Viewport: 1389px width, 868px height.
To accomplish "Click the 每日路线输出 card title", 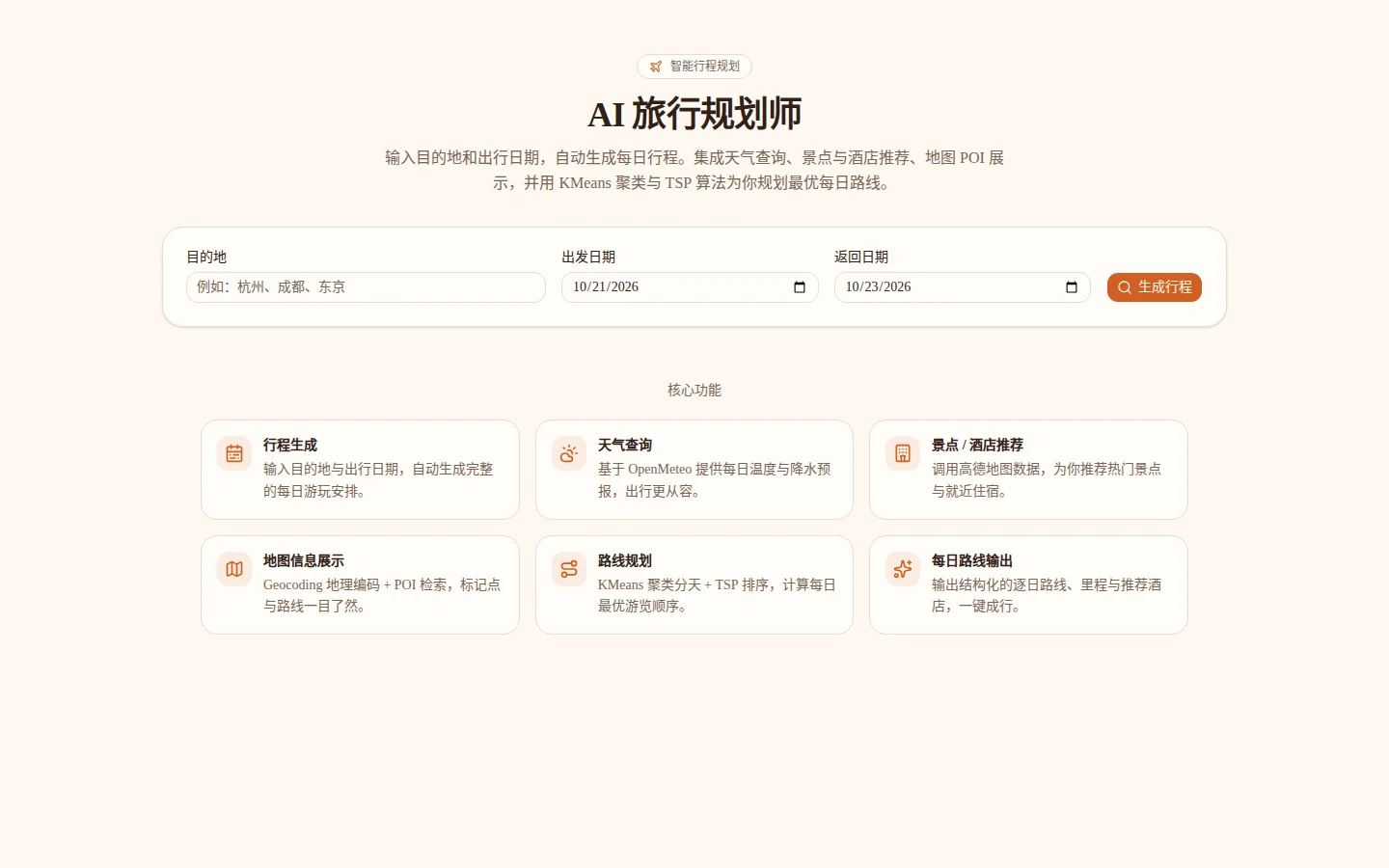I will [x=972, y=560].
